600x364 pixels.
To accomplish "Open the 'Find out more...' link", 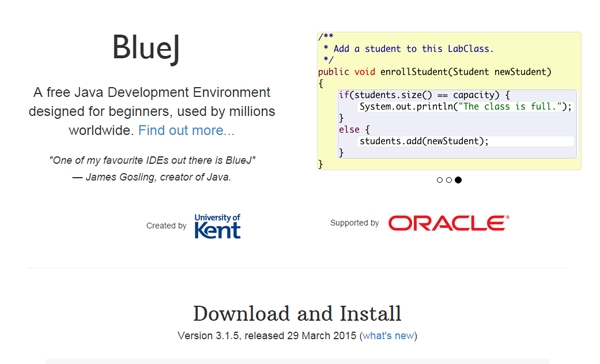I will pos(186,130).
